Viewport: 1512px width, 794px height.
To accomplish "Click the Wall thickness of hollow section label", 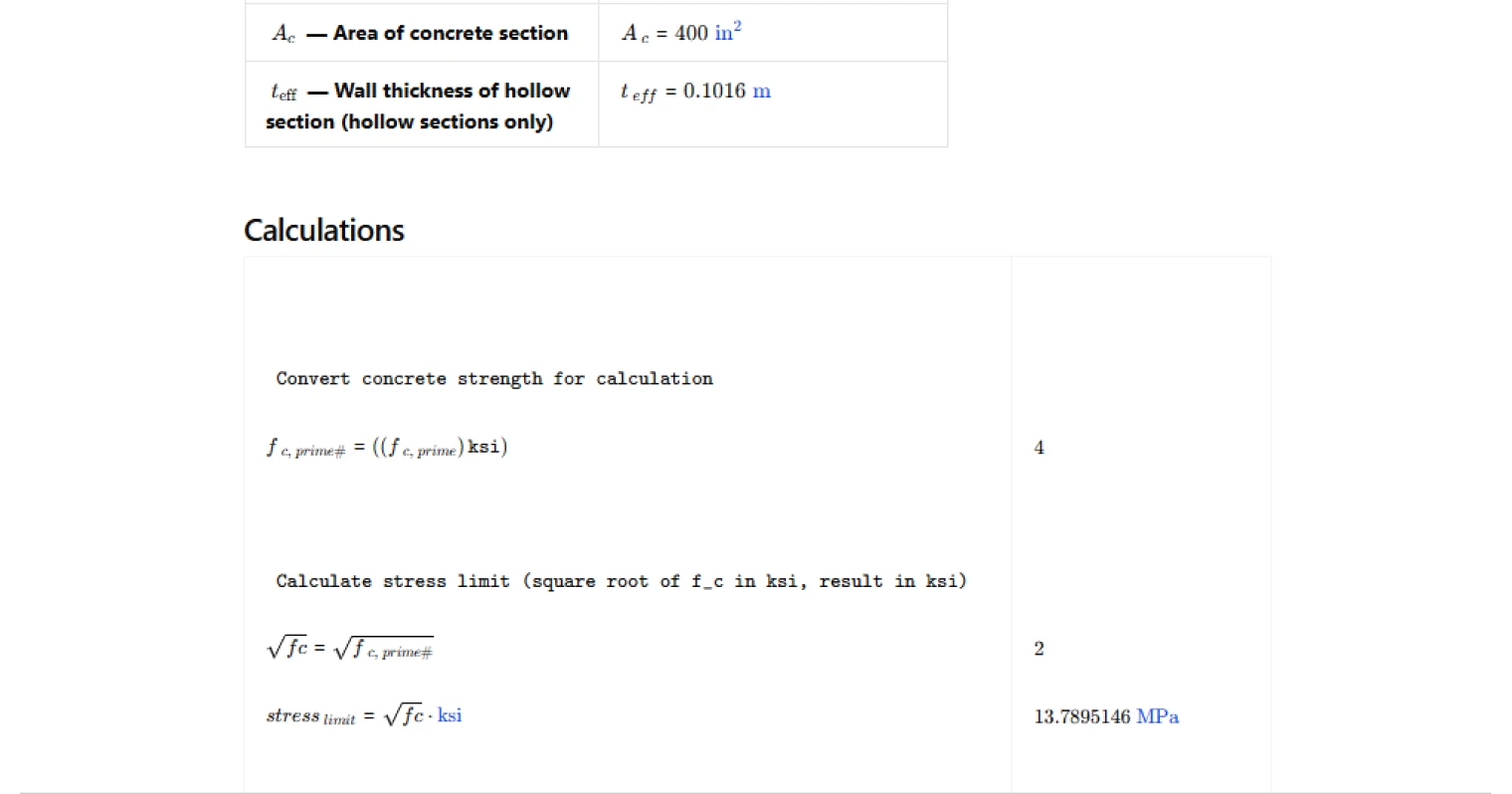I will (419, 105).
